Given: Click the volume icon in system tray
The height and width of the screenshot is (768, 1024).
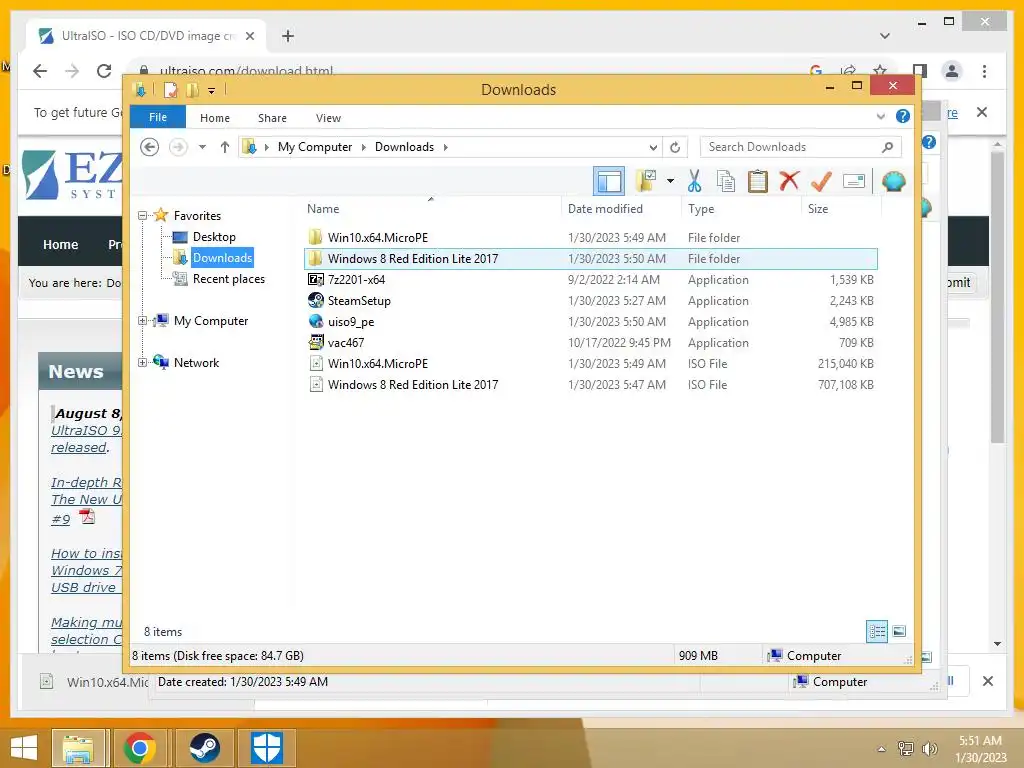Looking at the screenshot, I should (929, 749).
